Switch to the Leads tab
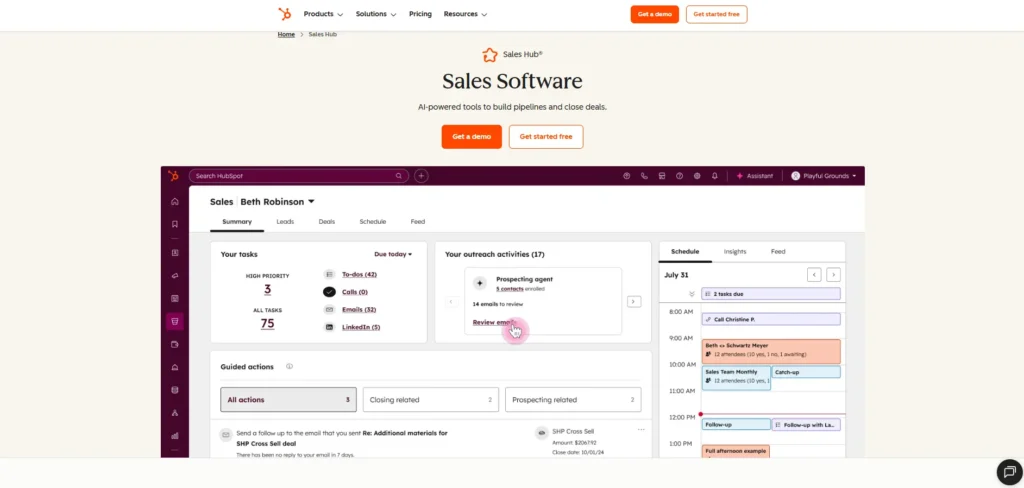This screenshot has height=488, width=1024. click(x=285, y=221)
